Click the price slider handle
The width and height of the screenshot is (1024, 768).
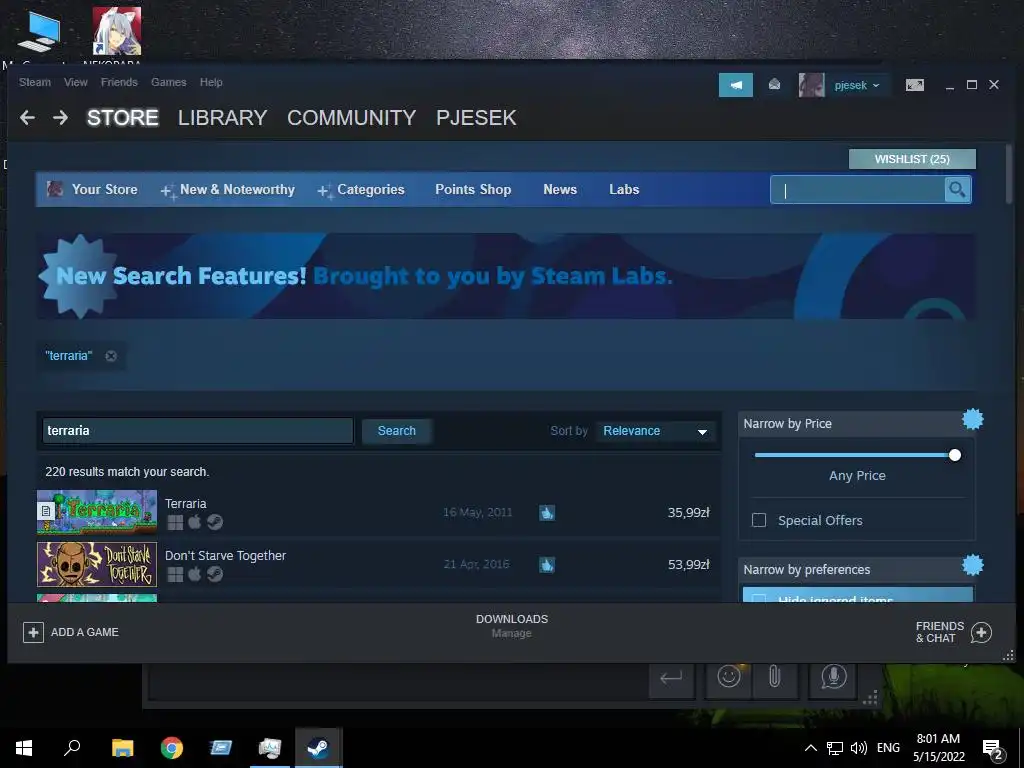[x=955, y=455]
